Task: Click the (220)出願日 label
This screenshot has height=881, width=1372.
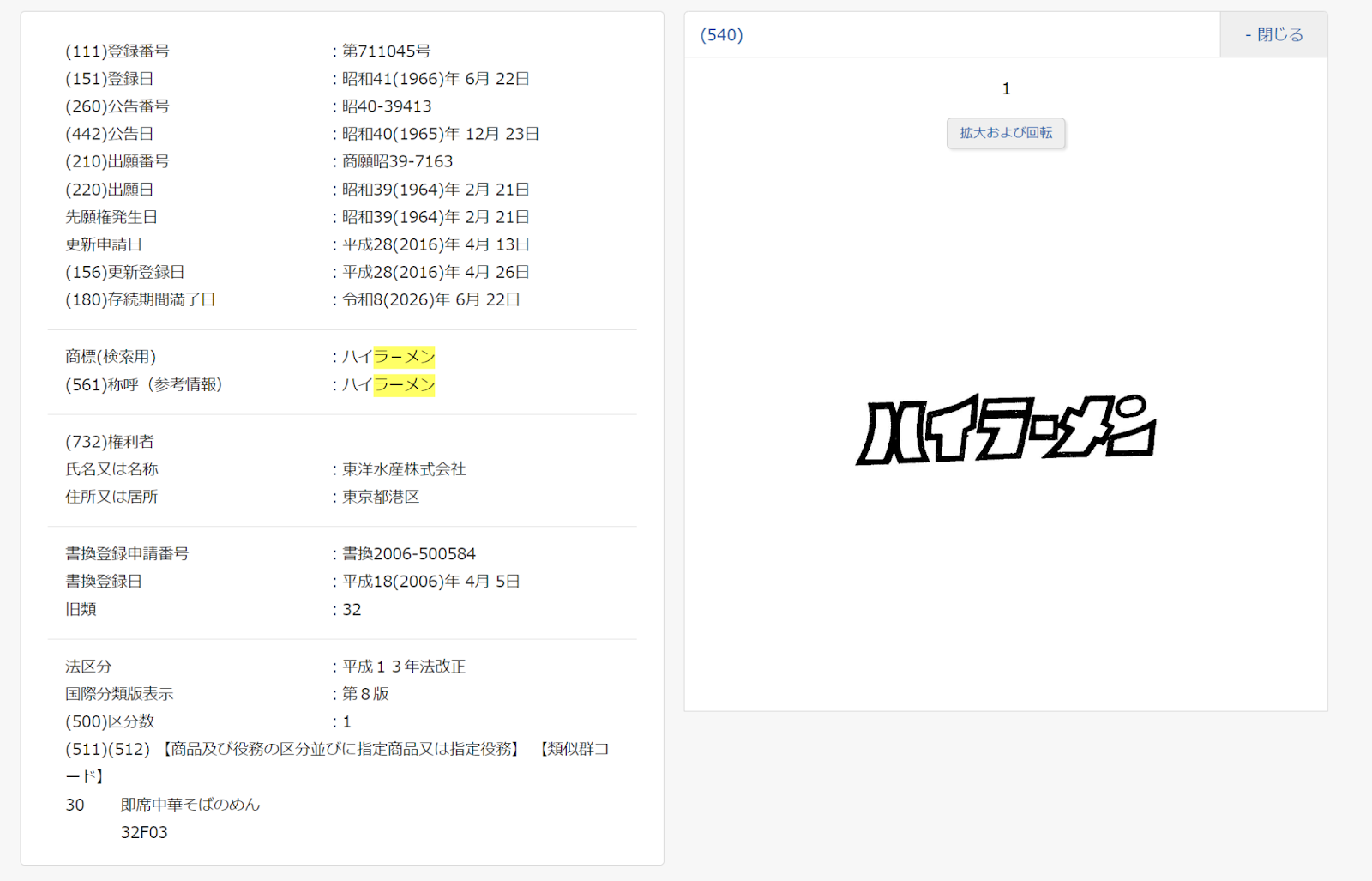Action: click(110, 190)
